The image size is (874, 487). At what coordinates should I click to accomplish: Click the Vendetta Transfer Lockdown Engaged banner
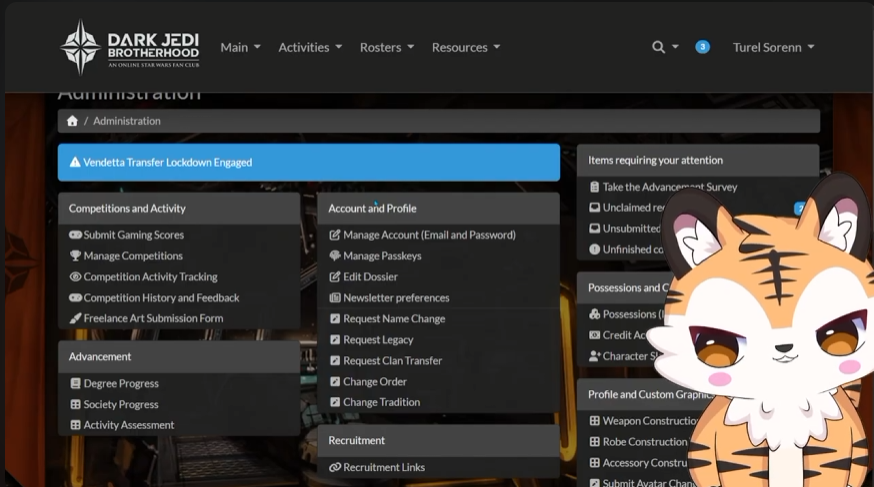click(x=309, y=162)
